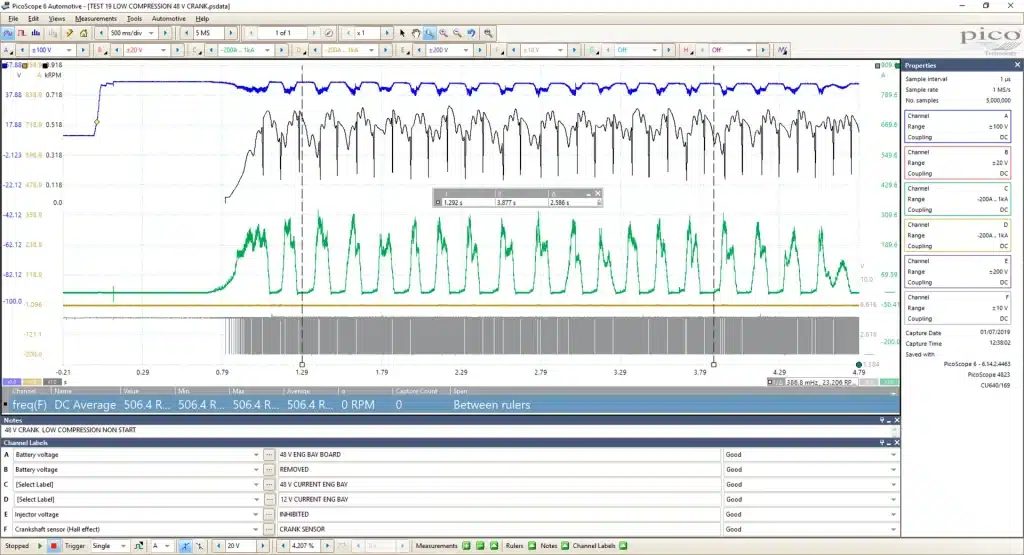Screen dimensions: 1024x555
Task: Click the Auto setup wand icon
Action: pos(69,33)
